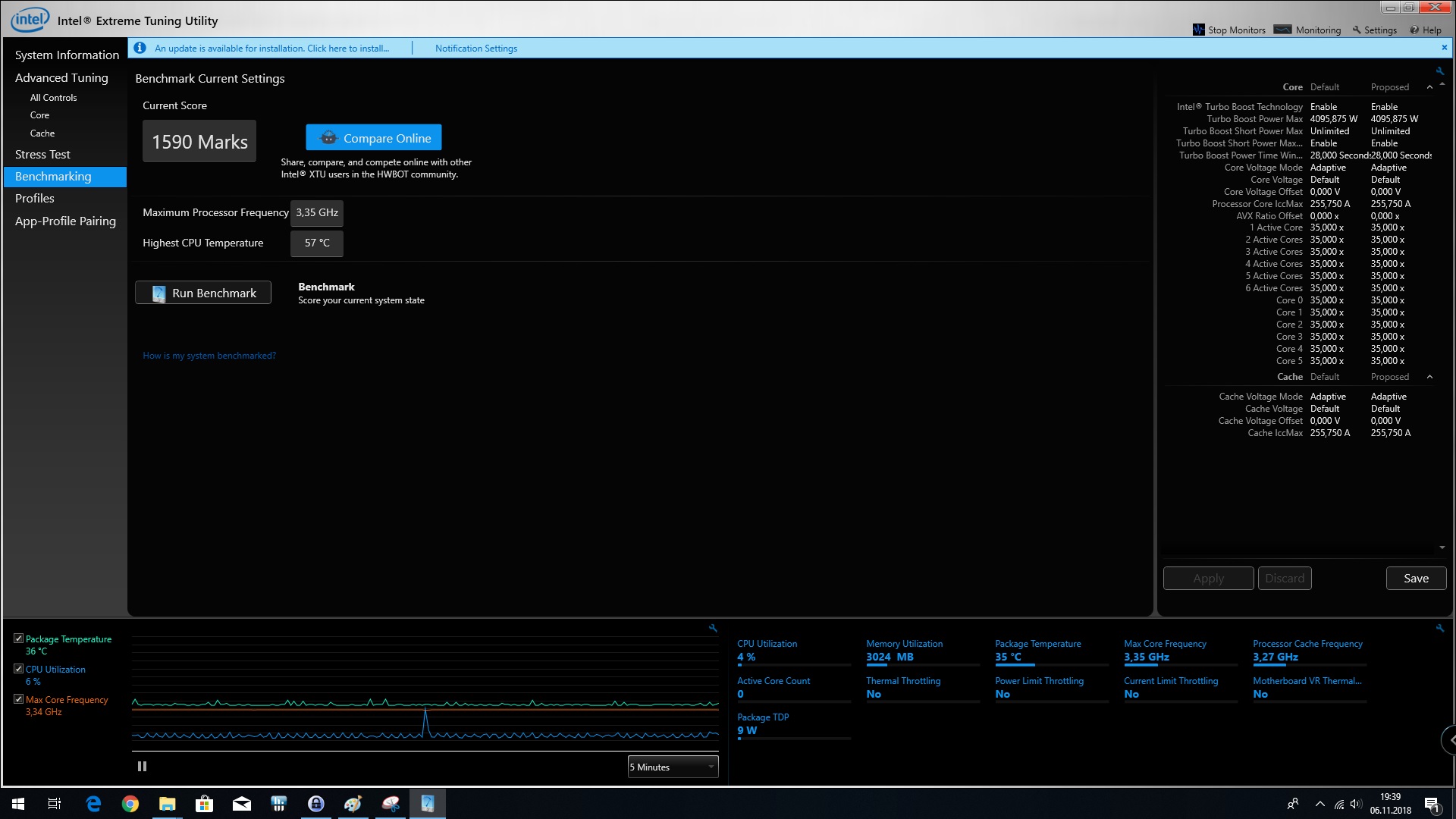Open the Chrome icon in the taskbar
Image resolution: width=1456 pixels, height=819 pixels.
click(x=130, y=804)
